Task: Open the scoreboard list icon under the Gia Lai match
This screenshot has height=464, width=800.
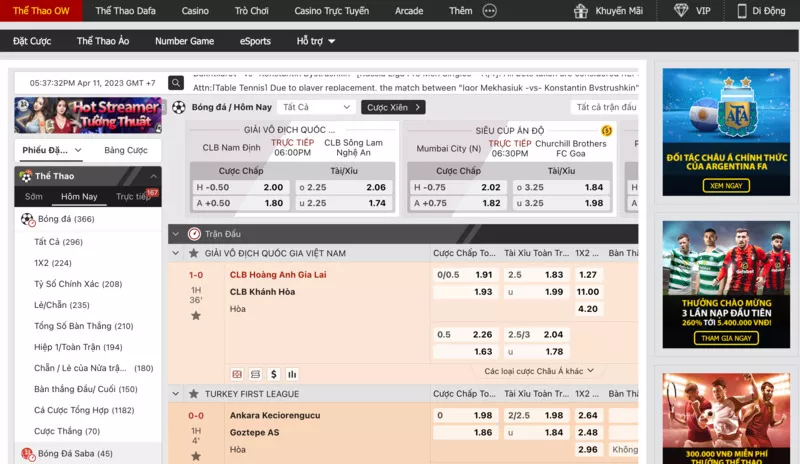Action: pyautogui.click(x=256, y=374)
